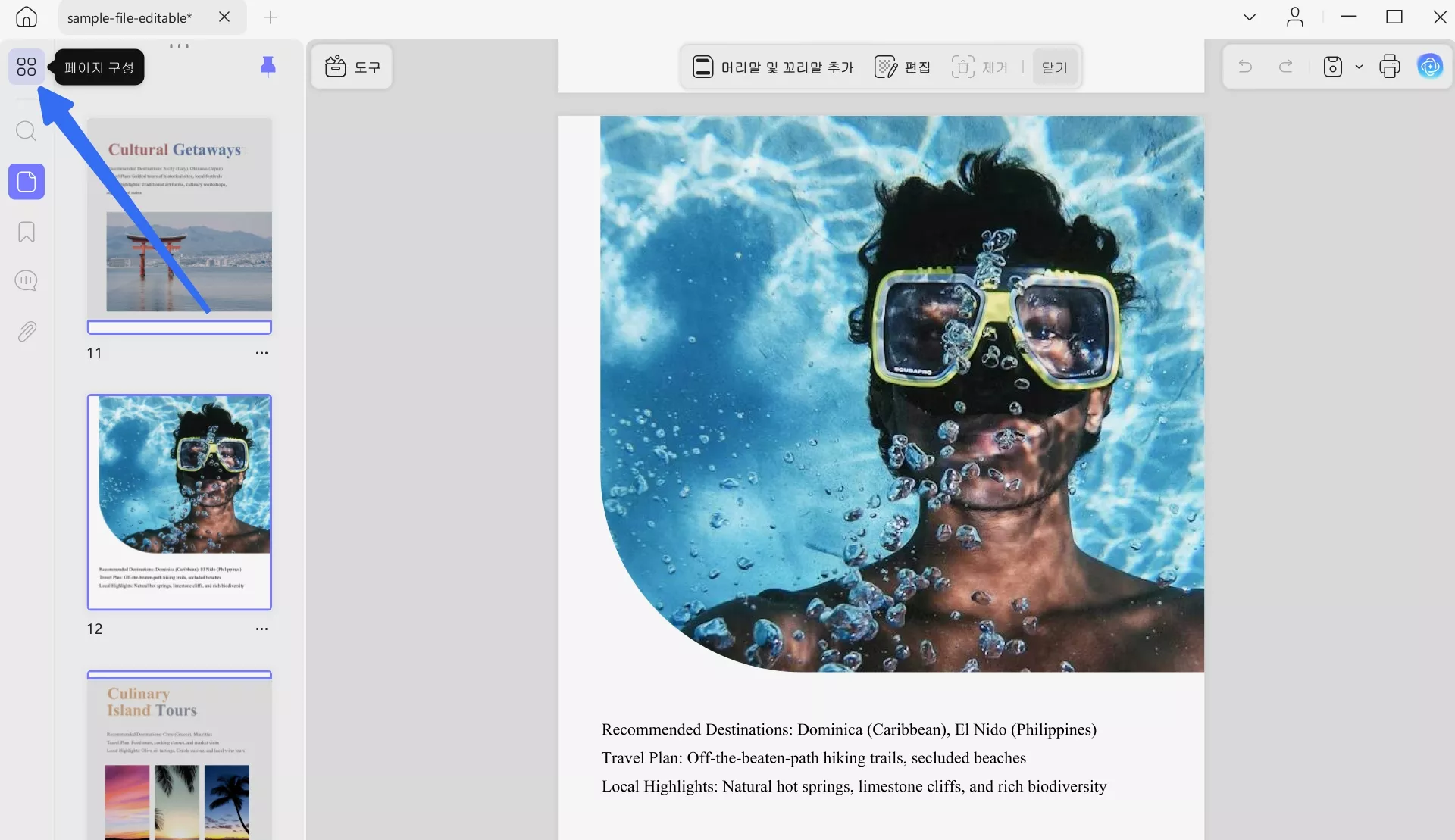Open the 도구 tools menu
The width and height of the screenshot is (1455, 840).
click(x=352, y=67)
